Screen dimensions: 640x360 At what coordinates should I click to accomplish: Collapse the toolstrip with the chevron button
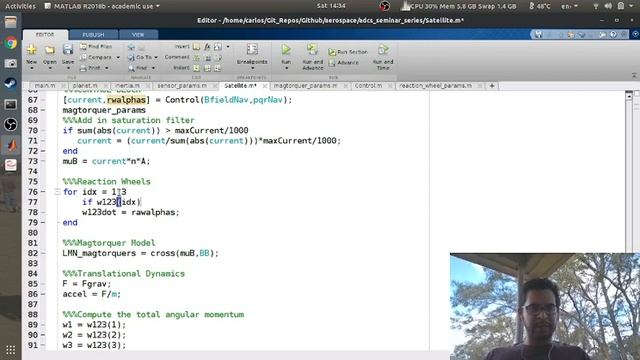(x=634, y=76)
